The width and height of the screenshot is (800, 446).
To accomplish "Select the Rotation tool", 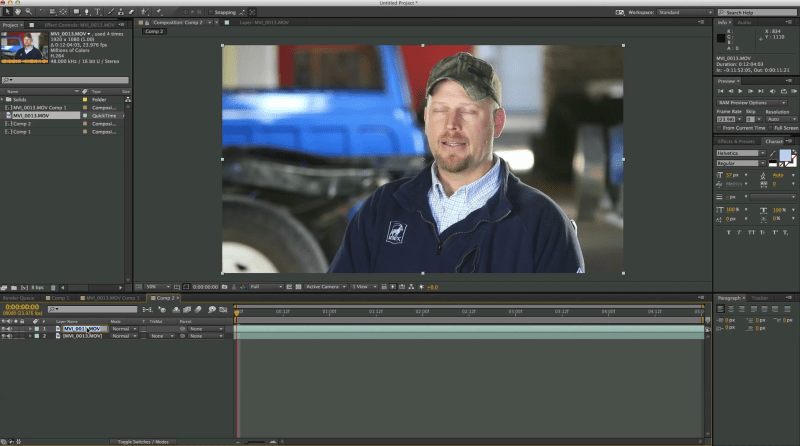I will point(42,11).
